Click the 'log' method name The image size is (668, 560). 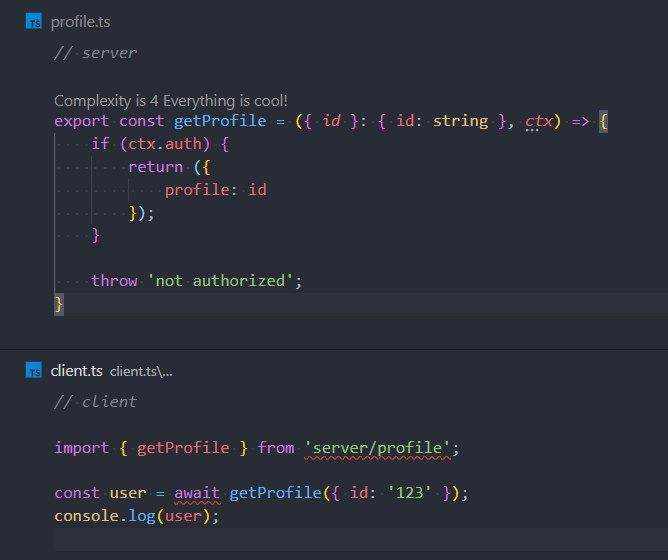click(142, 516)
